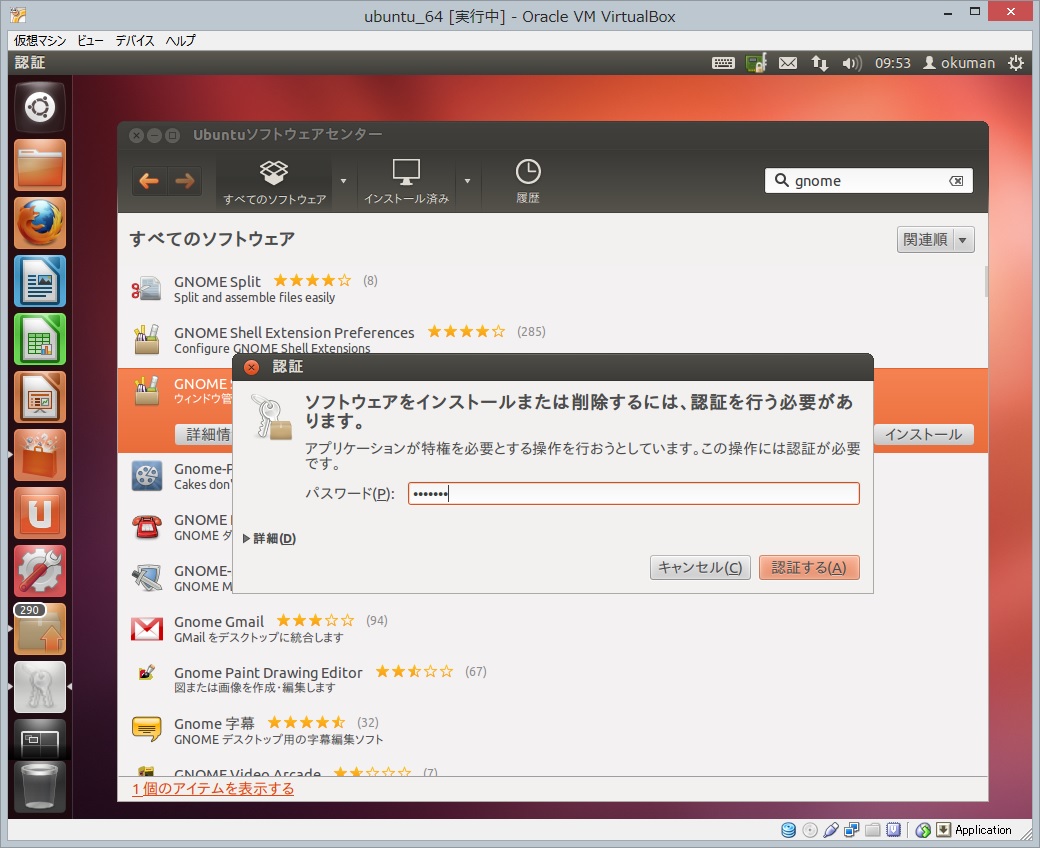Open the network connections indicator
Image resolution: width=1040 pixels, height=848 pixels.
point(820,63)
